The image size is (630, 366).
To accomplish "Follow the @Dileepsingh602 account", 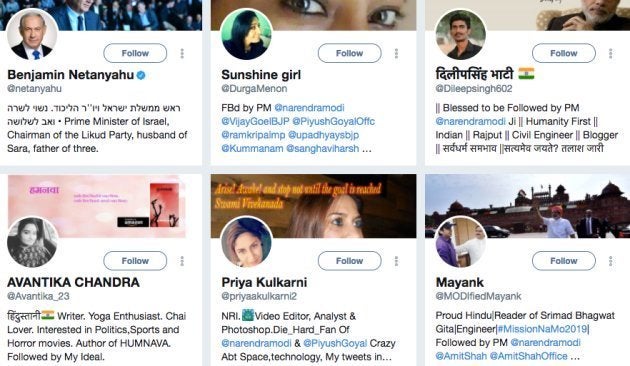I will 564,53.
